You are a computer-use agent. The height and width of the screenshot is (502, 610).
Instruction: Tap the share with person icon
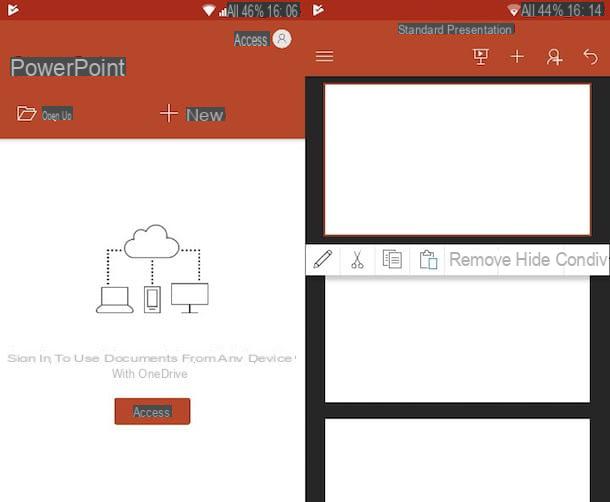pyautogui.click(x=554, y=57)
